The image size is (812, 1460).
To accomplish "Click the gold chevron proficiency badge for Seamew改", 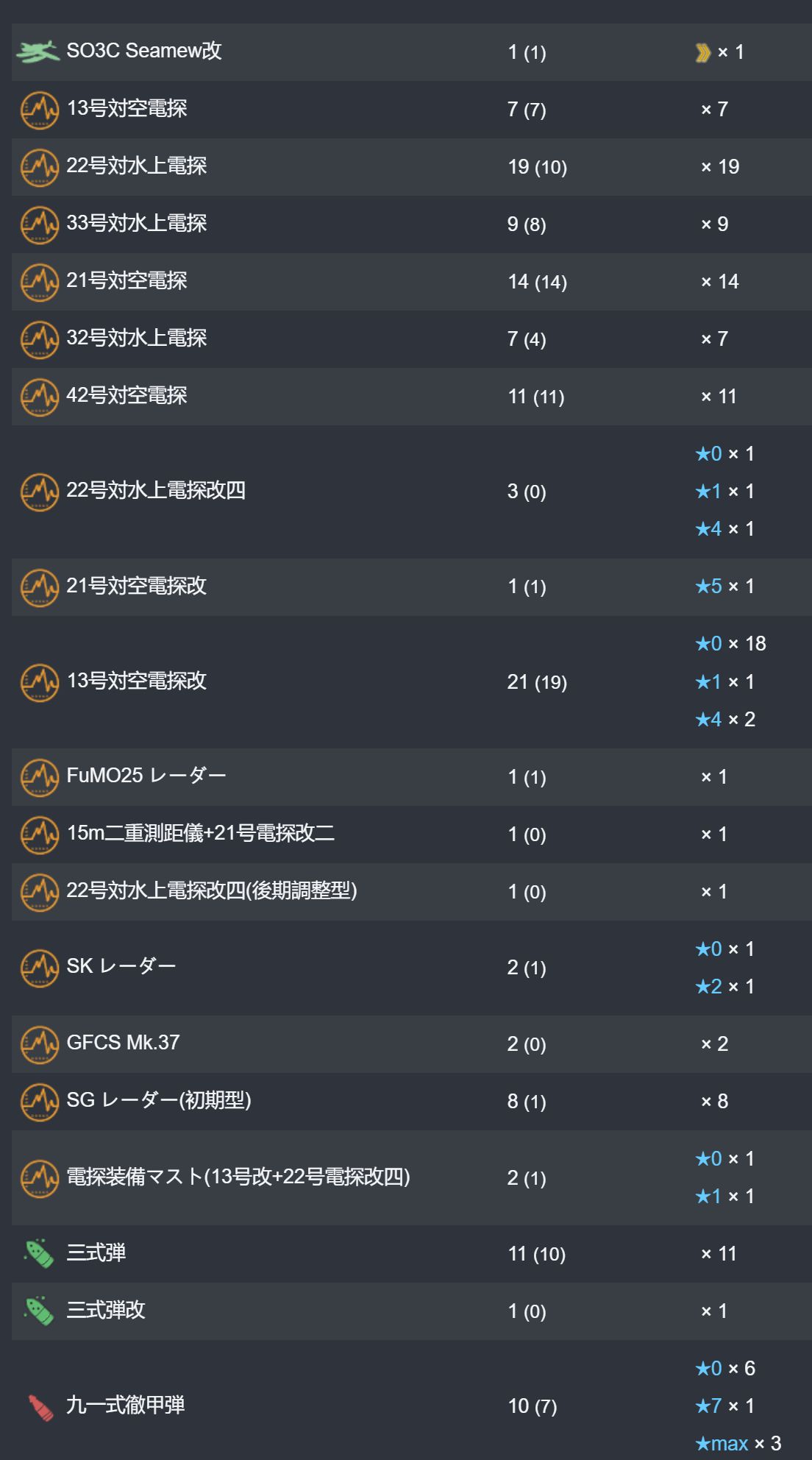I will click(702, 52).
